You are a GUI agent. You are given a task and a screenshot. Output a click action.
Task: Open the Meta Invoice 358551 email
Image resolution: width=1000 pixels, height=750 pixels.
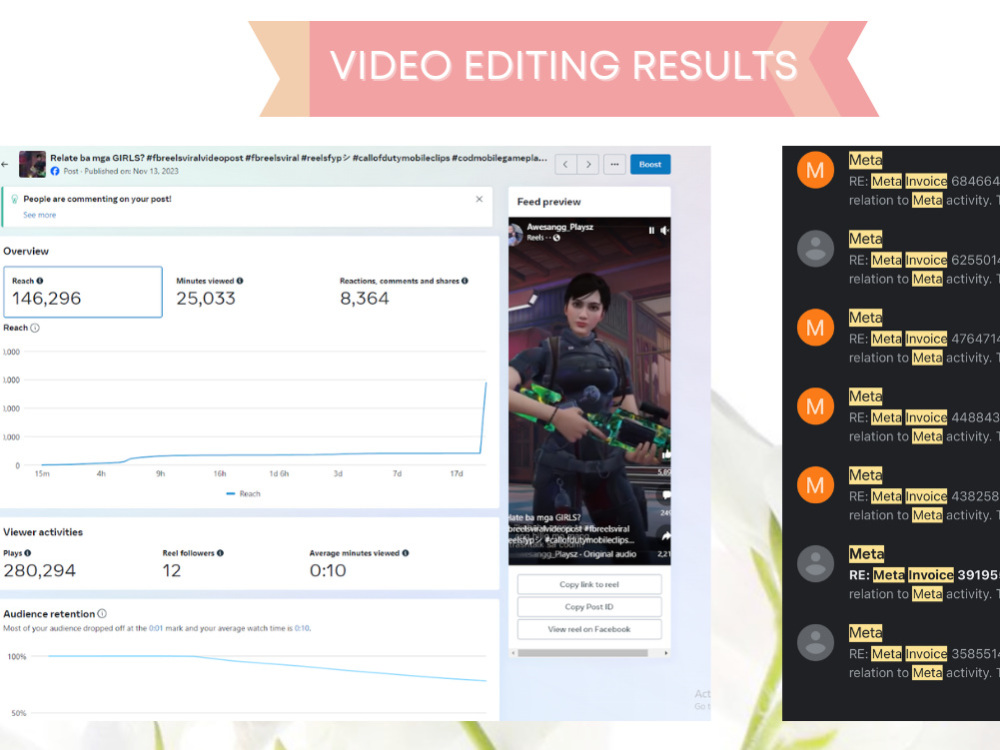892,652
